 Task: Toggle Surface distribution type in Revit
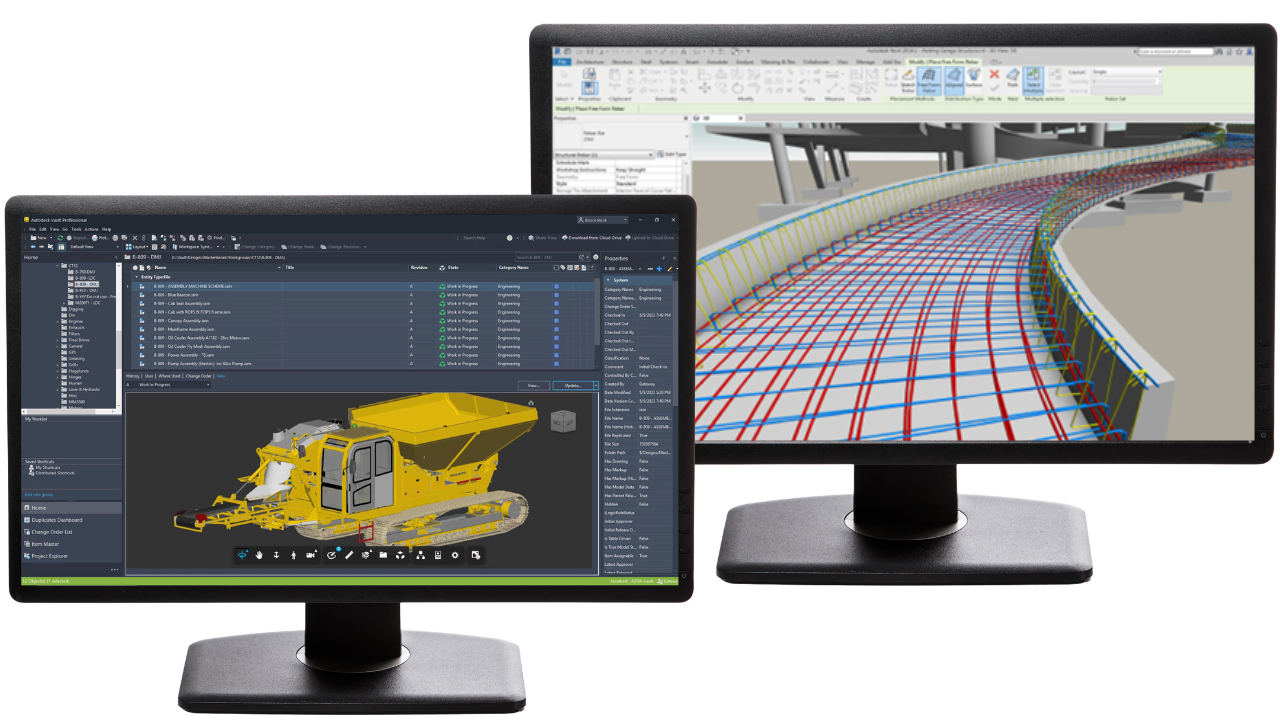(974, 77)
